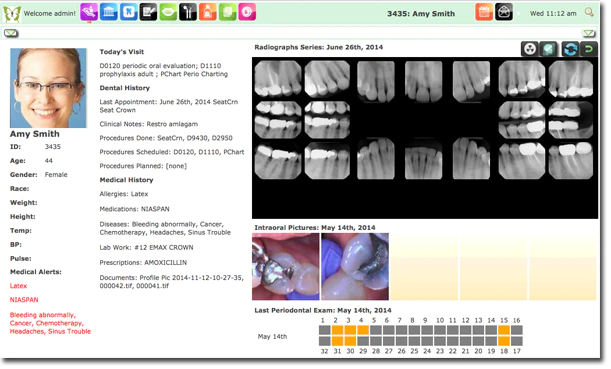The image size is (611, 369).
Task: Open the orange calendar schedule icon
Action: click(484, 12)
